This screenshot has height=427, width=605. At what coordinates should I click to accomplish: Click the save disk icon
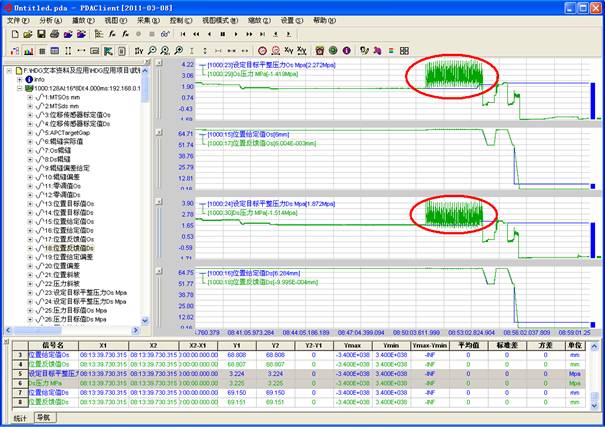42,34
